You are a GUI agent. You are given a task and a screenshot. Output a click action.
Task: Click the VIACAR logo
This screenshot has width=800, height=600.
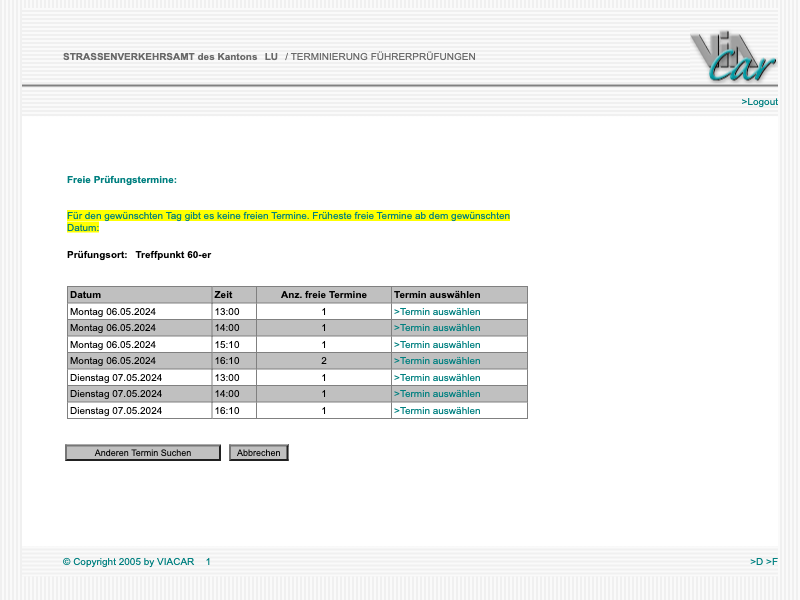coord(732,57)
